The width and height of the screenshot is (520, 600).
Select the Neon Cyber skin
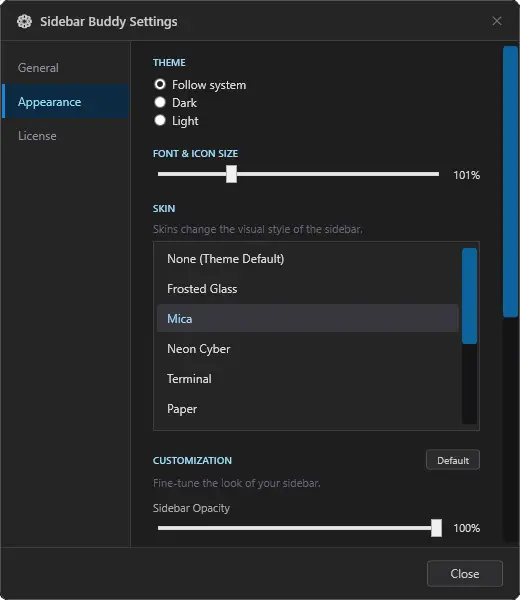coord(308,349)
